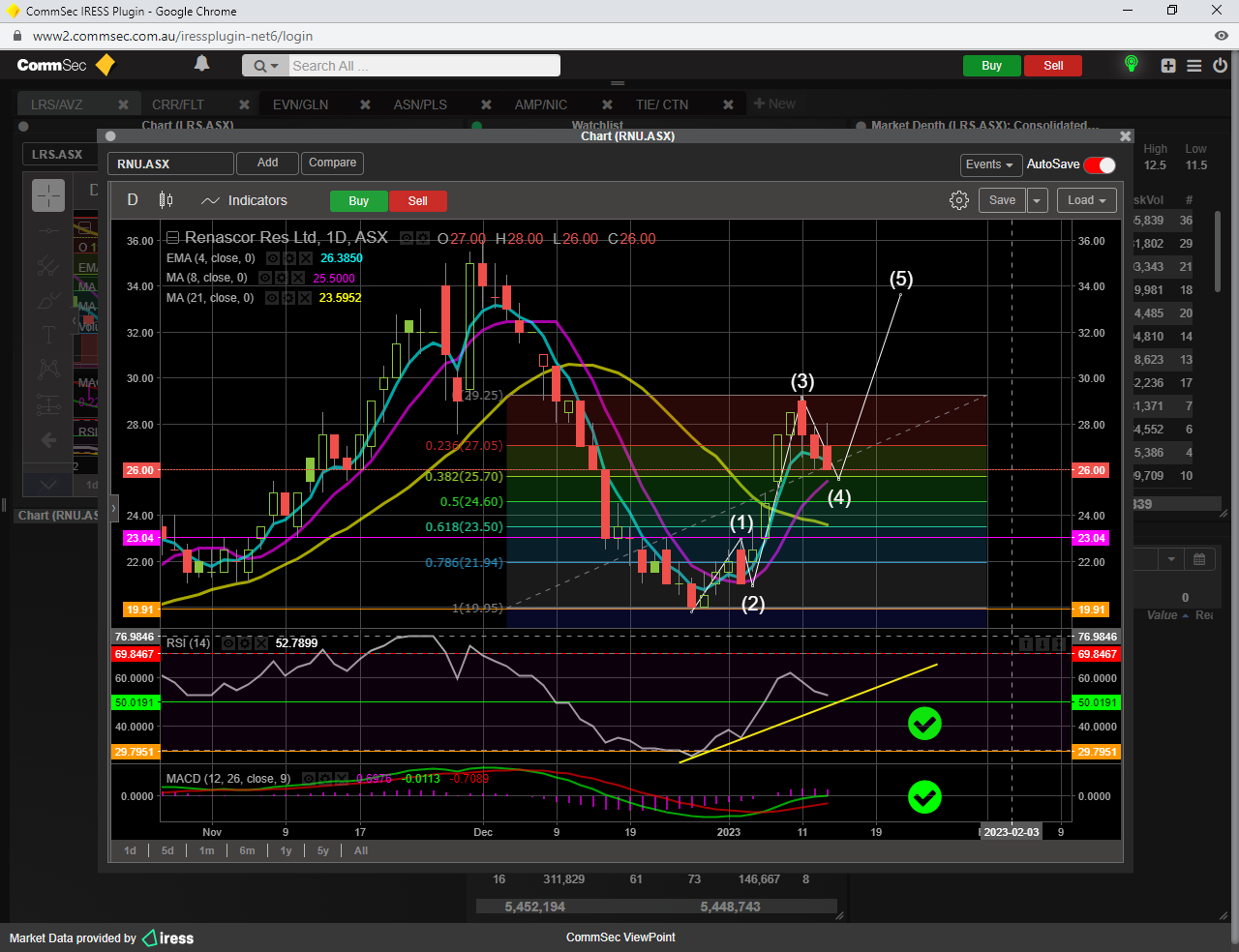Collapse the Renascor Res Ltd legend box

pos(172,238)
